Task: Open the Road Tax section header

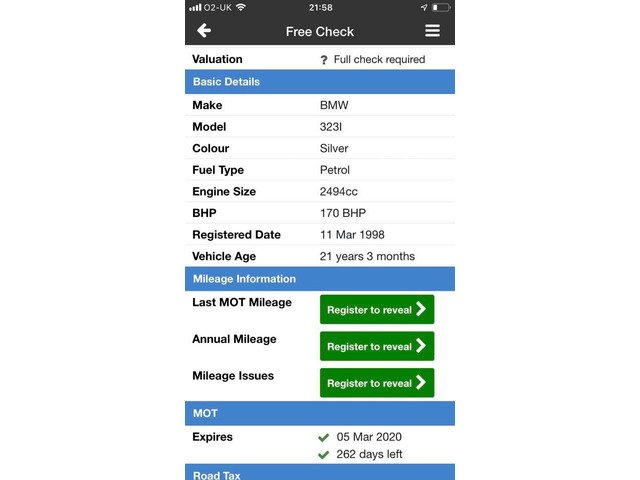Action: coord(320,474)
